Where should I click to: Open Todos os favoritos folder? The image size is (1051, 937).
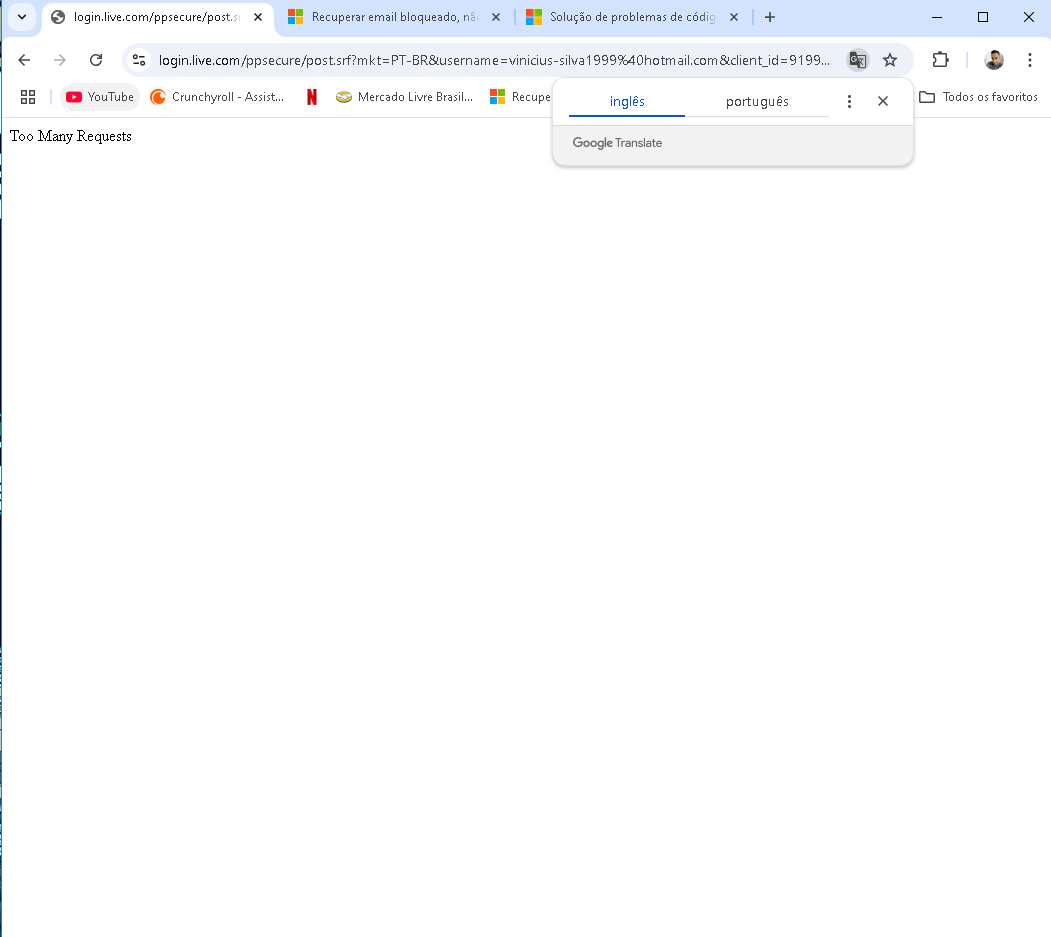click(x=978, y=97)
